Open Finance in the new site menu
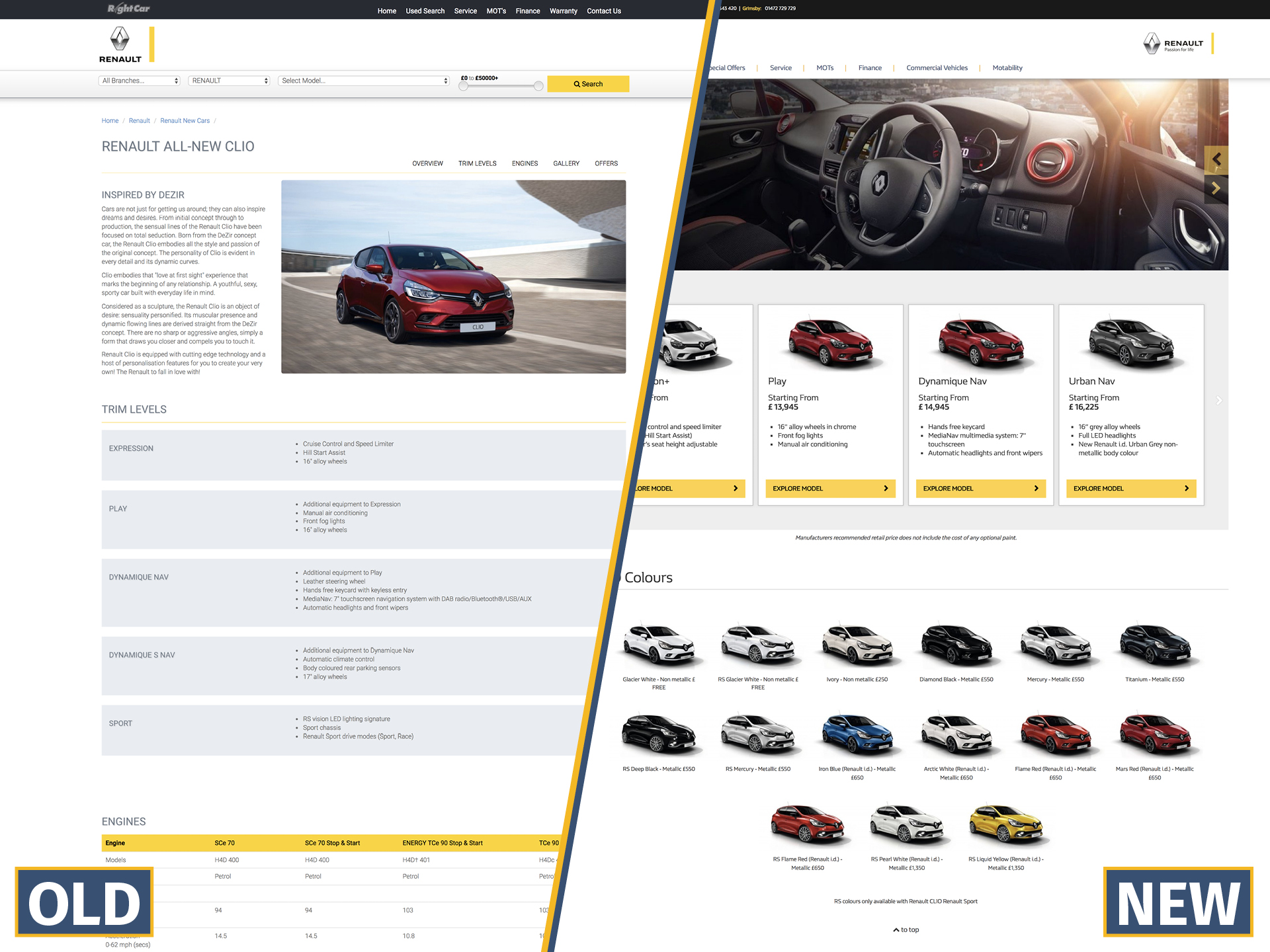 pyautogui.click(x=870, y=68)
